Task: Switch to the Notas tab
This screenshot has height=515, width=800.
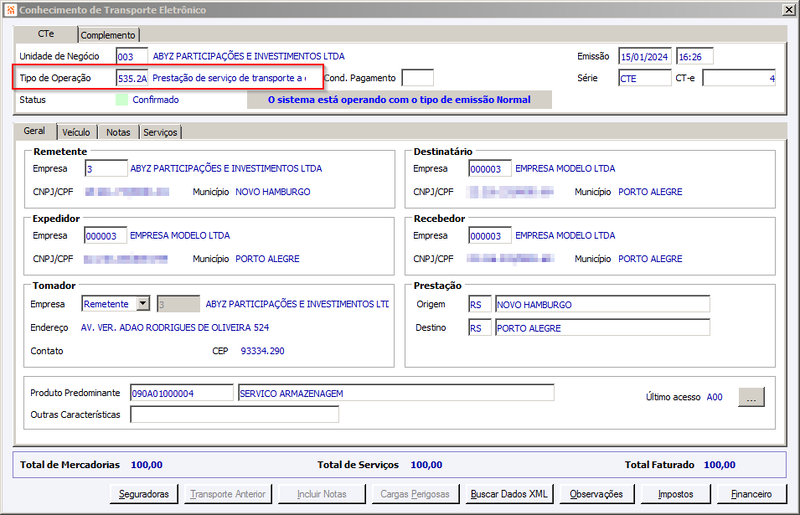Action: (x=118, y=132)
